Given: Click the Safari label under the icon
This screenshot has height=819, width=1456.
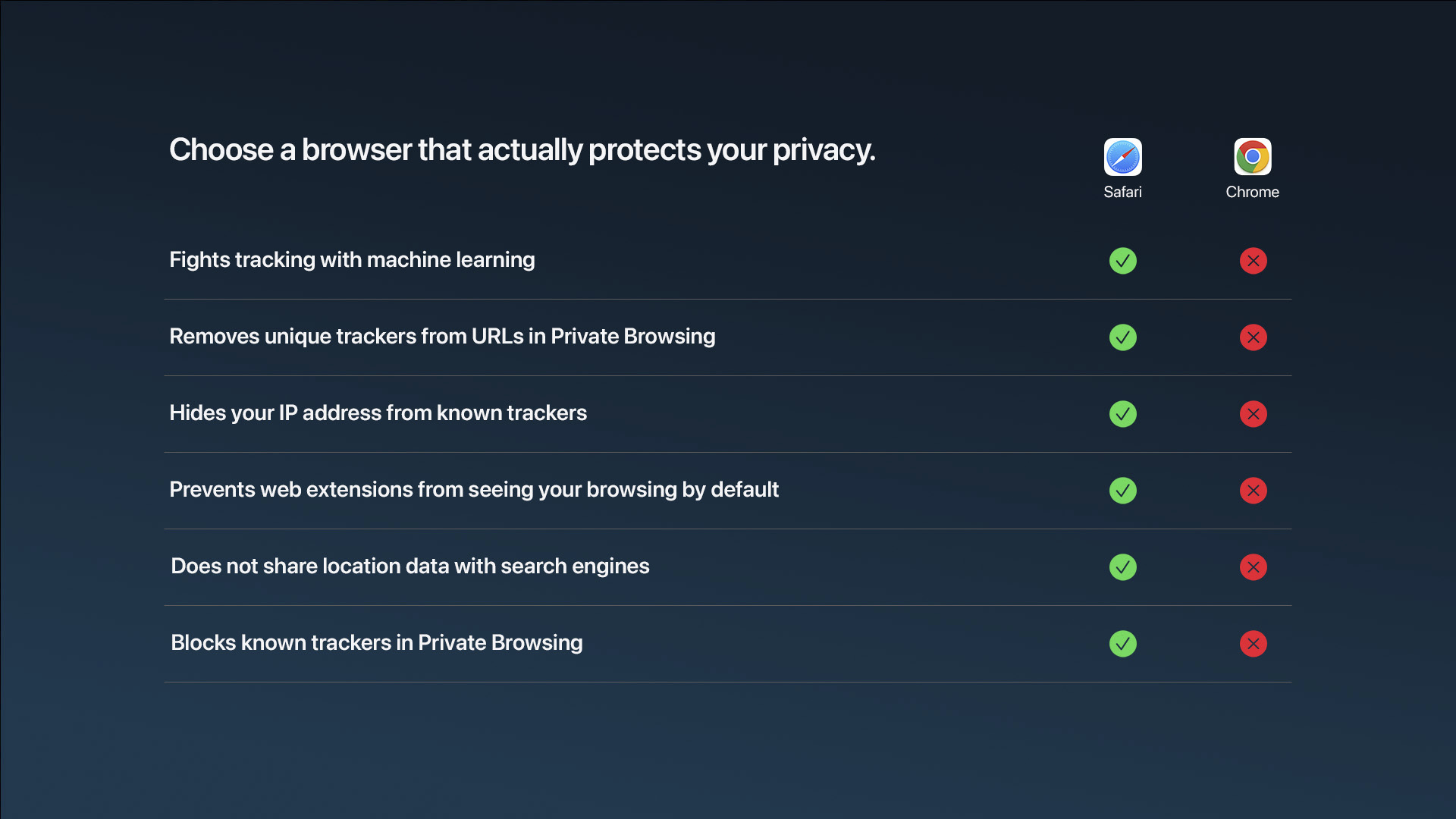Looking at the screenshot, I should pos(1122,192).
